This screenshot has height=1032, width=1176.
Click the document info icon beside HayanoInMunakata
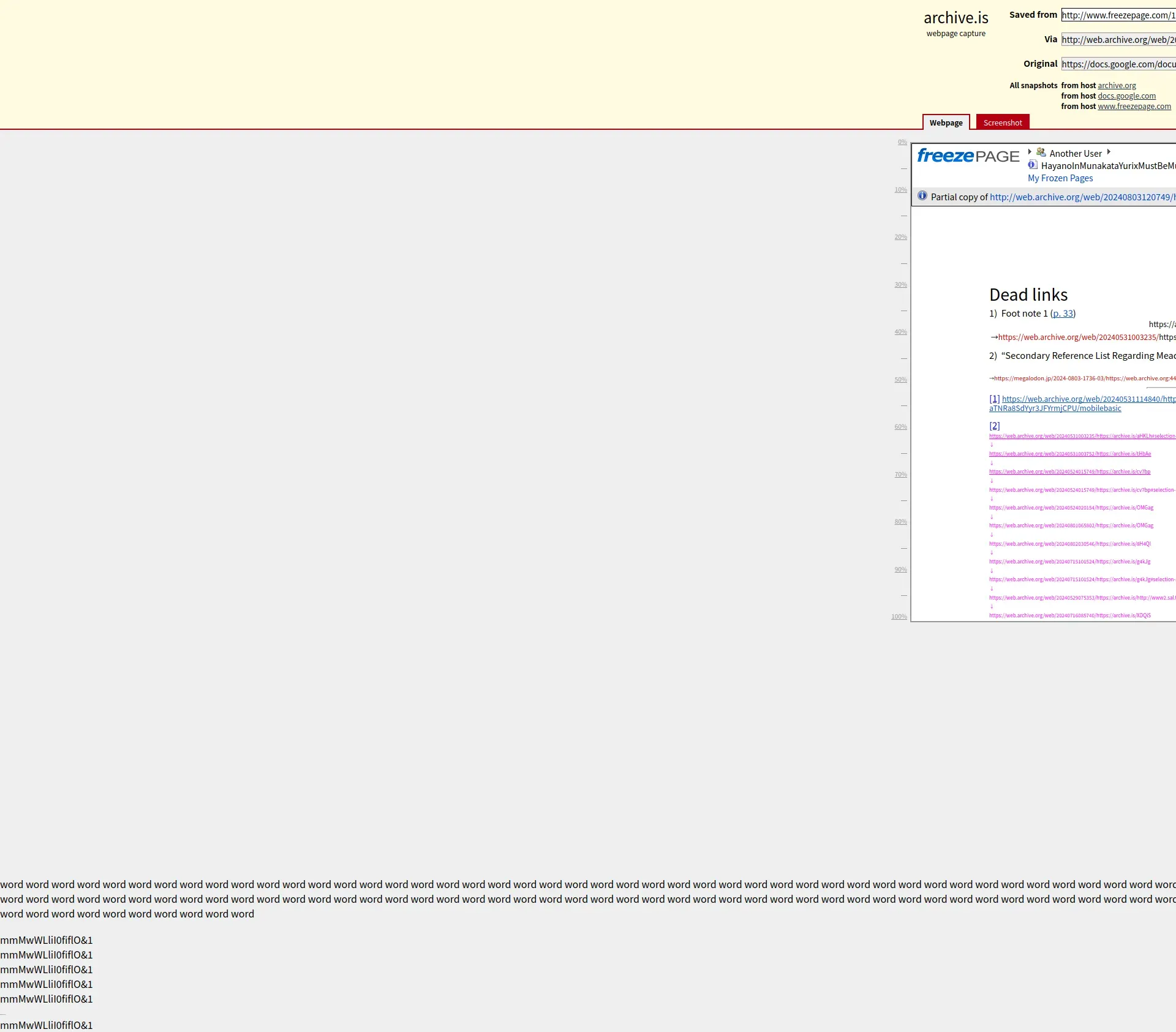coord(1033,165)
